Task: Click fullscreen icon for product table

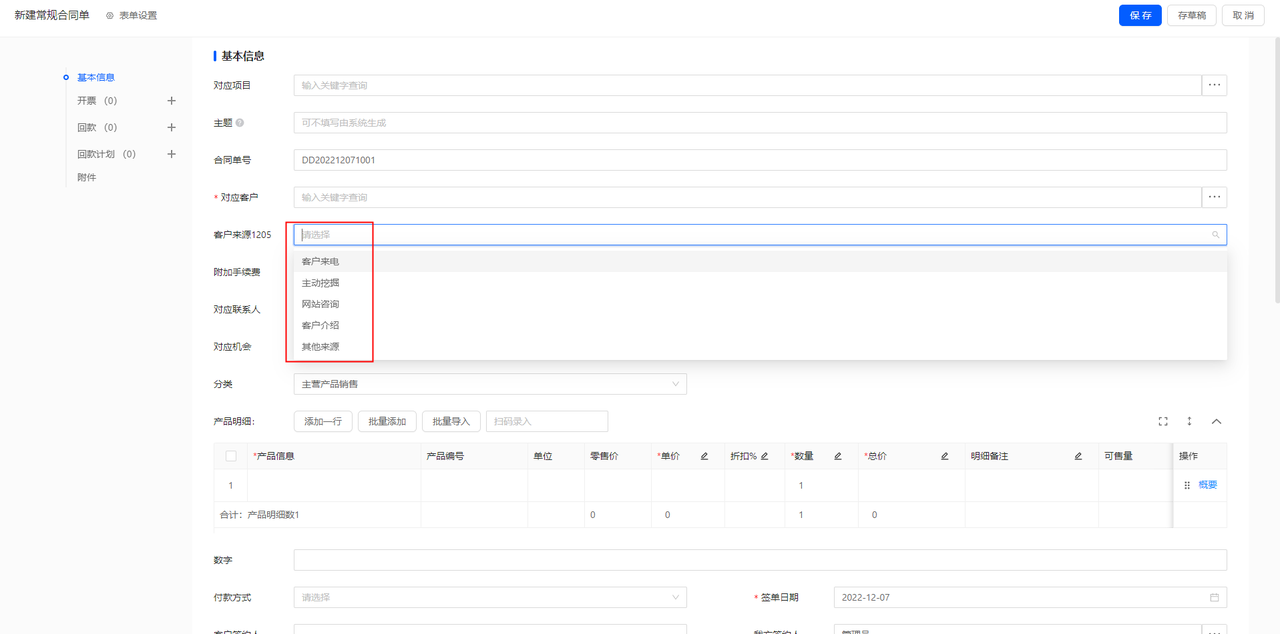Action: (x=1163, y=421)
